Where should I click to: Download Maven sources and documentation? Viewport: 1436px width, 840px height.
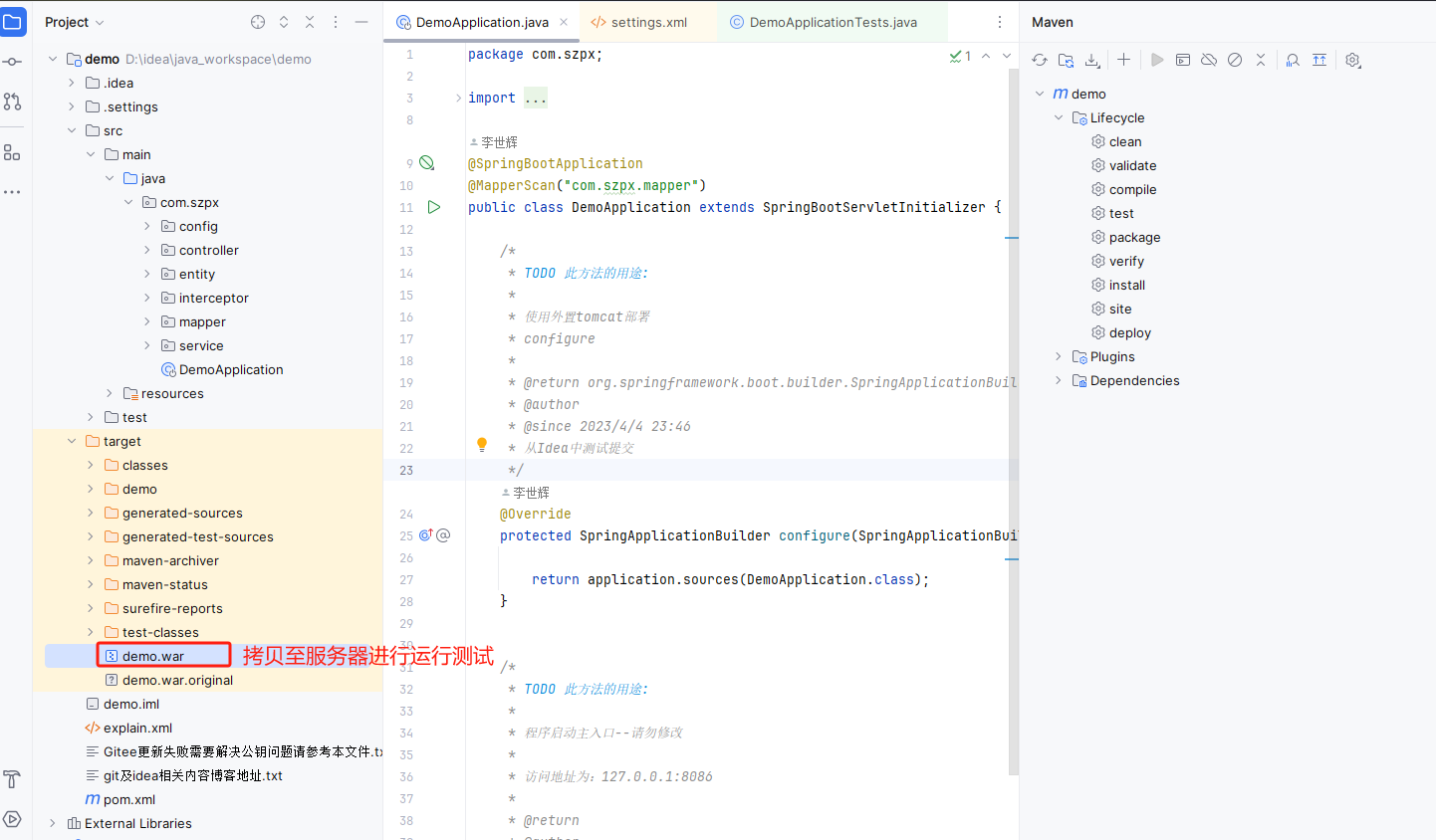pyautogui.click(x=1091, y=60)
